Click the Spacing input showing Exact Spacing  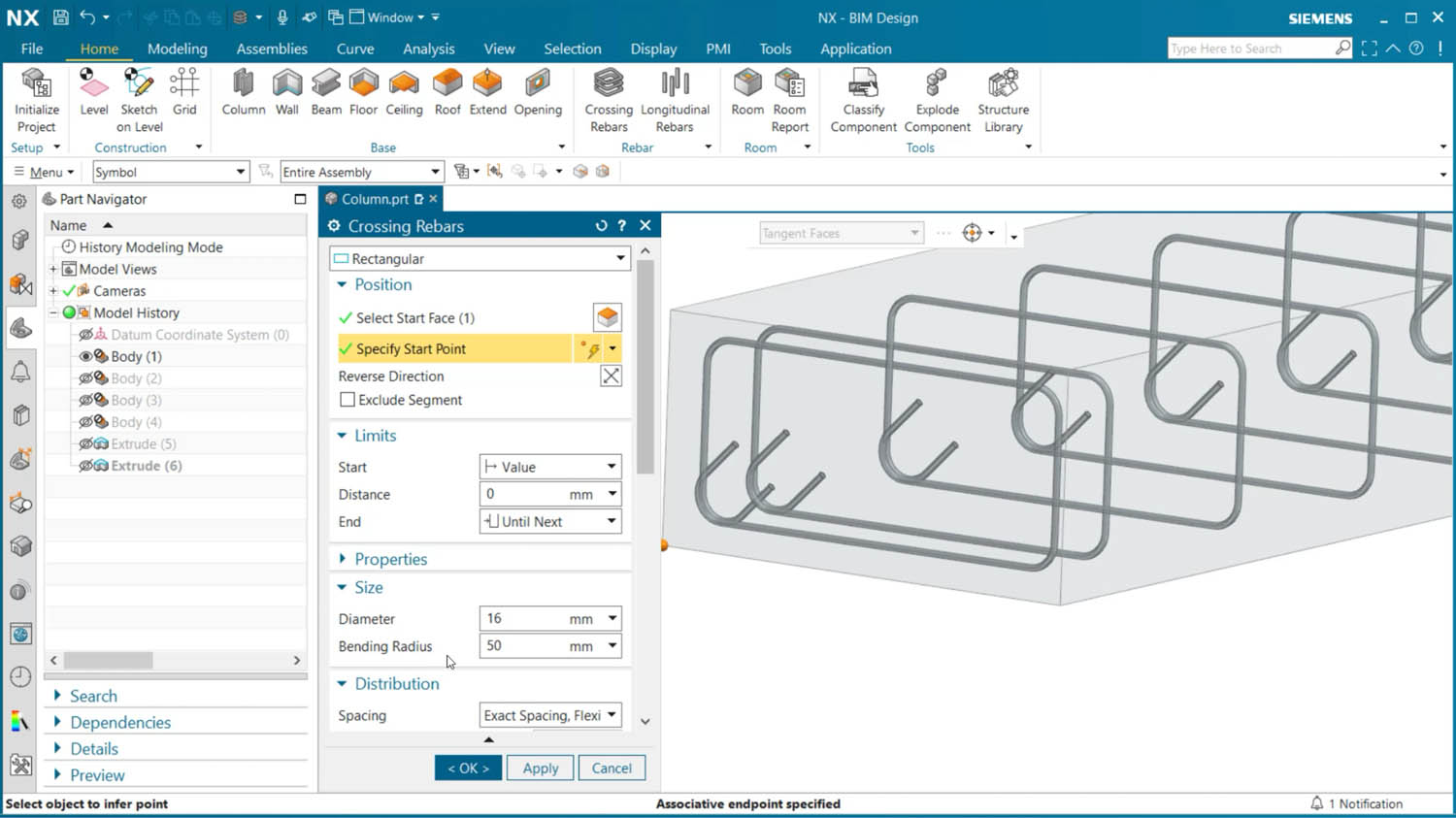pyautogui.click(x=549, y=715)
